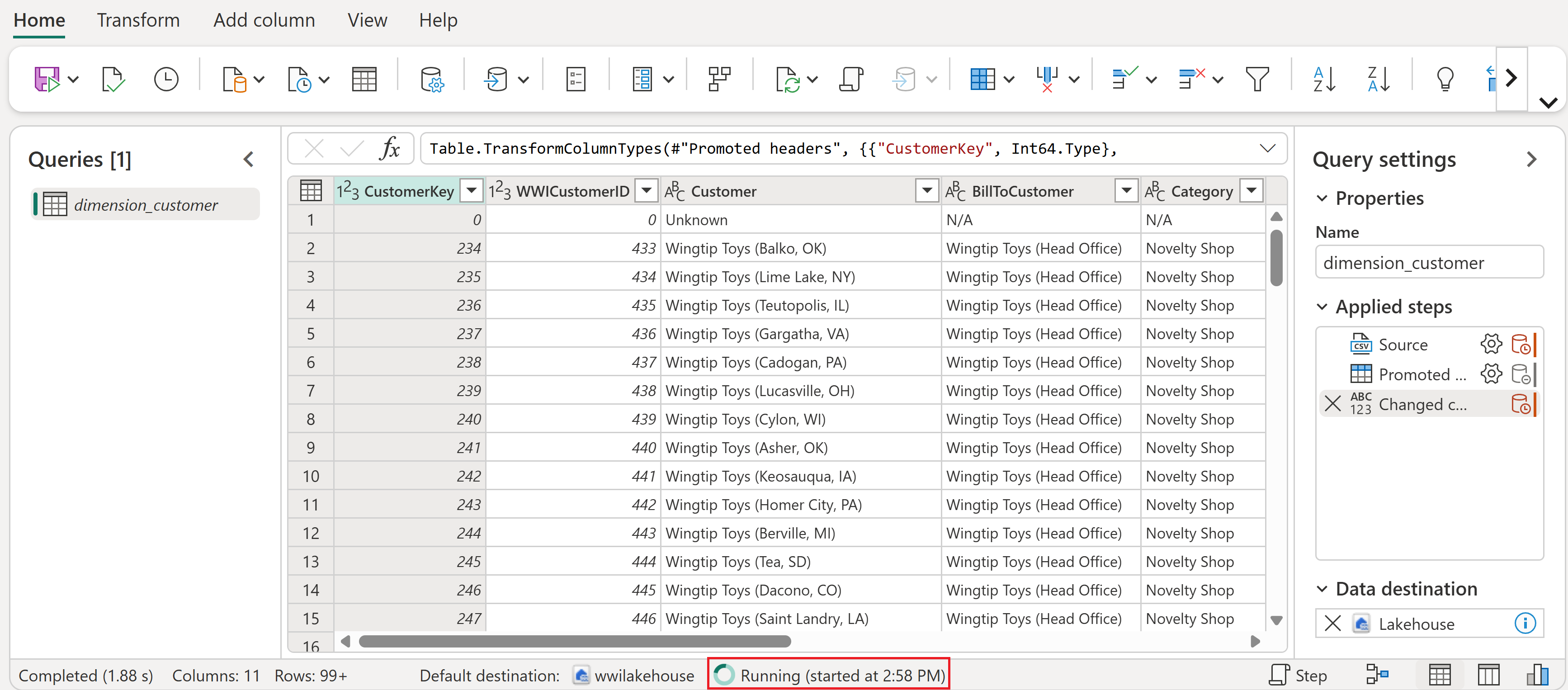
Task: Click the Remove columns icon
Action: (x=1047, y=79)
